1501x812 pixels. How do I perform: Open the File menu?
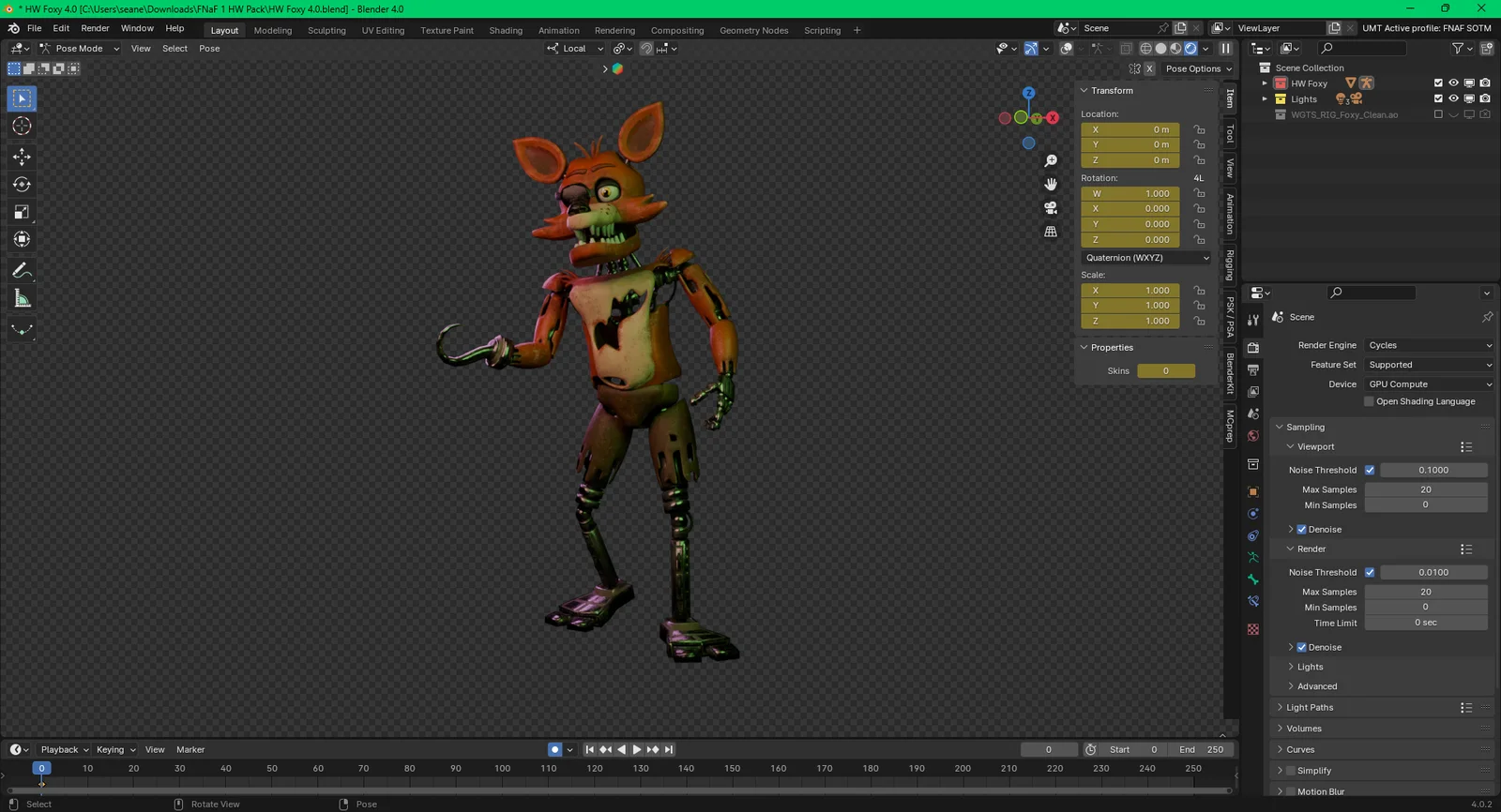34,28
